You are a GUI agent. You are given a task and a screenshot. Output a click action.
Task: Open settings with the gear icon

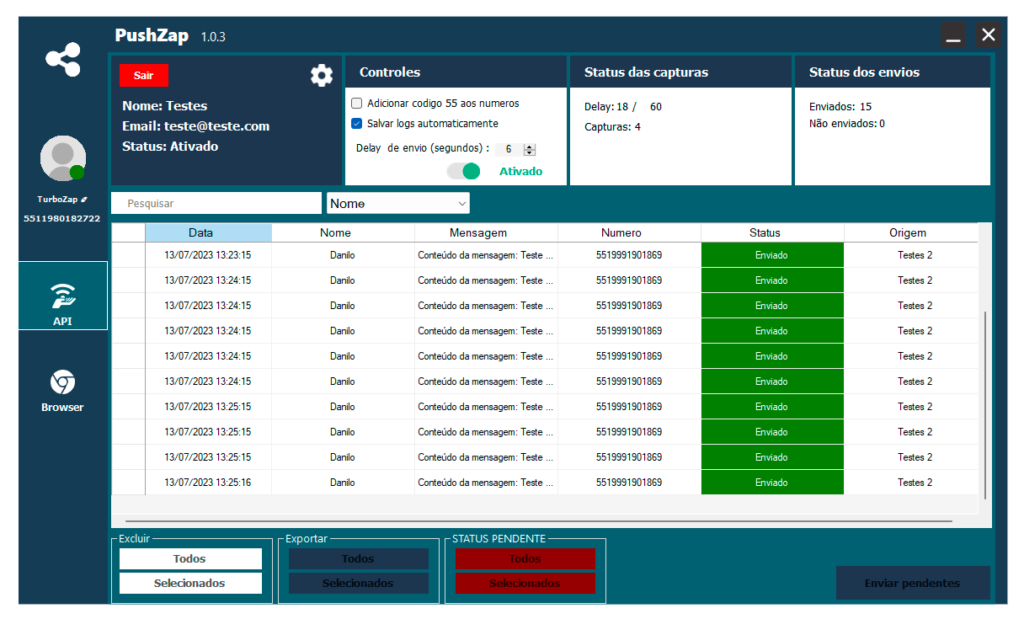321,76
